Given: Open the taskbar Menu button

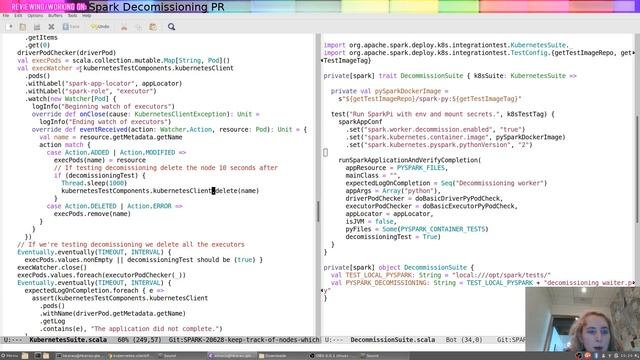Looking at the screenshot, I should pos(10,356).
